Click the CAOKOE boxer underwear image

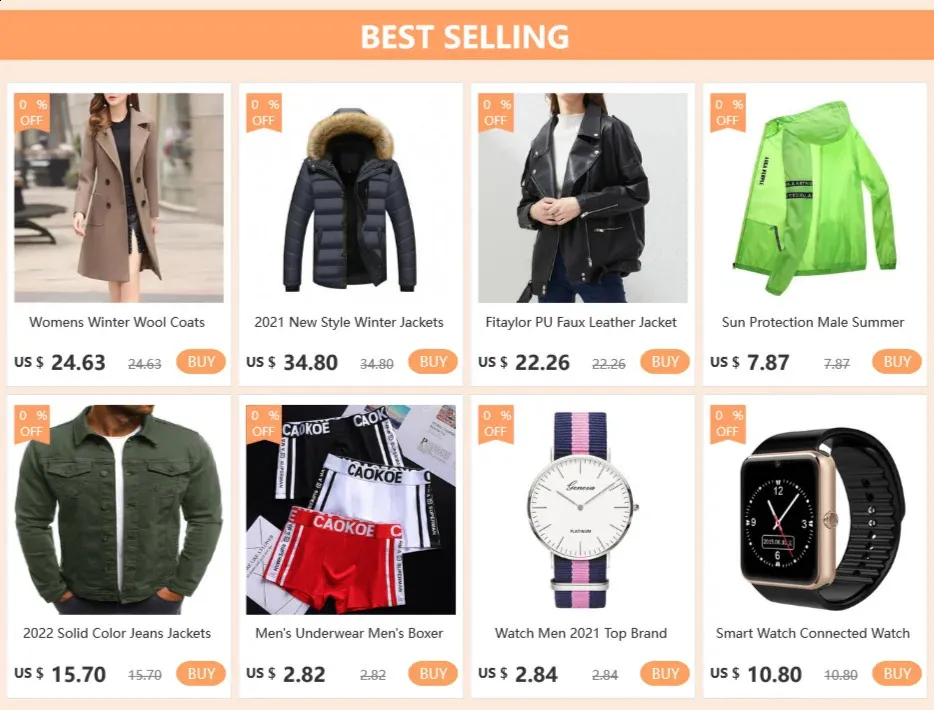click(350, 510)
